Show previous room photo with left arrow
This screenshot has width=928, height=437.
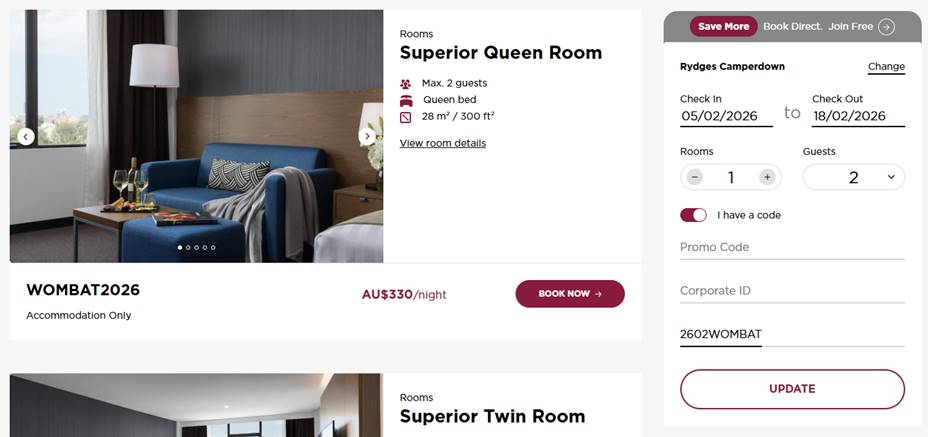[x=25, y=137]
